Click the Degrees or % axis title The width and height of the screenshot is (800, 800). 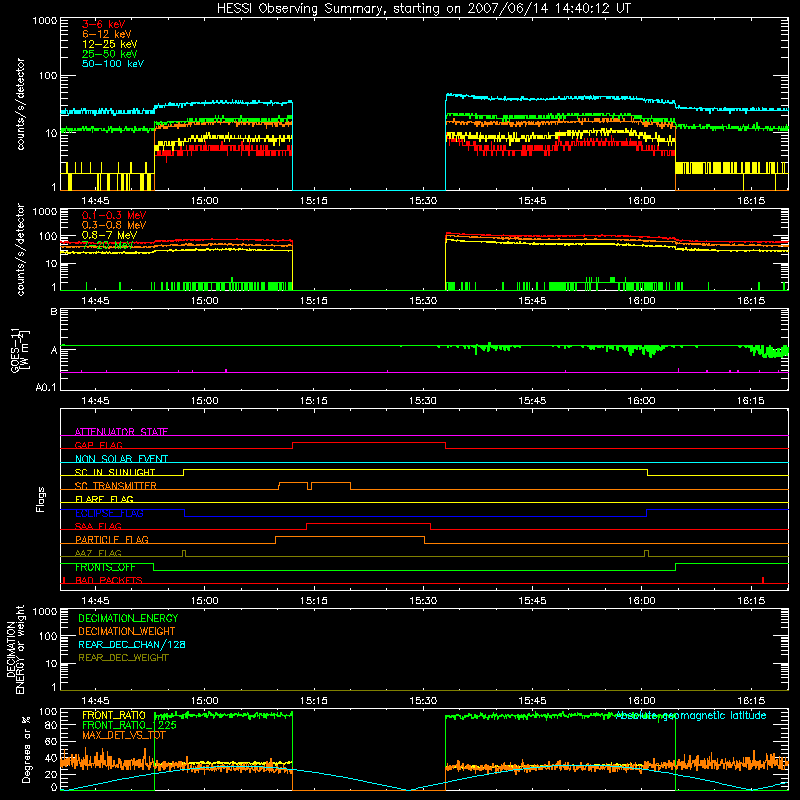26,749
